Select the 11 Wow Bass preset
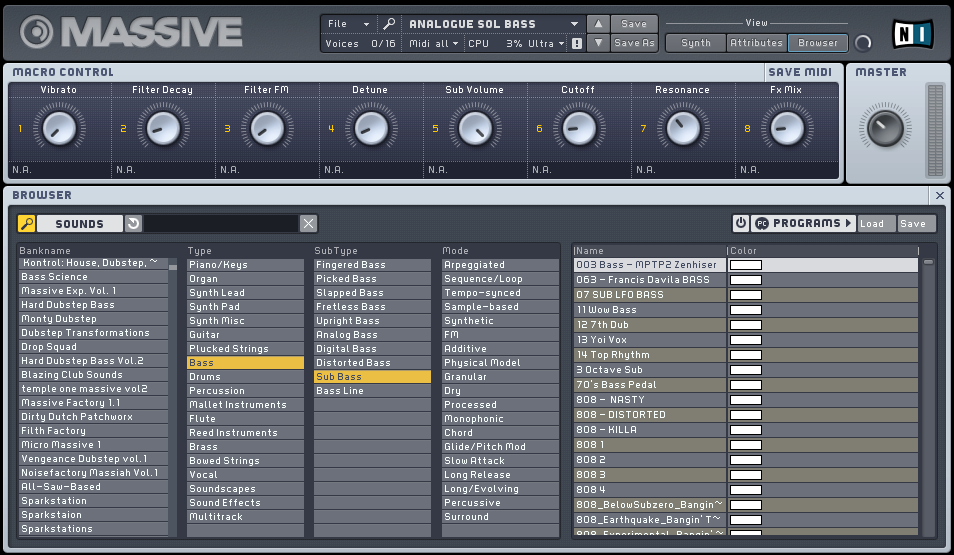Viewport: 954px width, 555px height. (x=650, y=310)
